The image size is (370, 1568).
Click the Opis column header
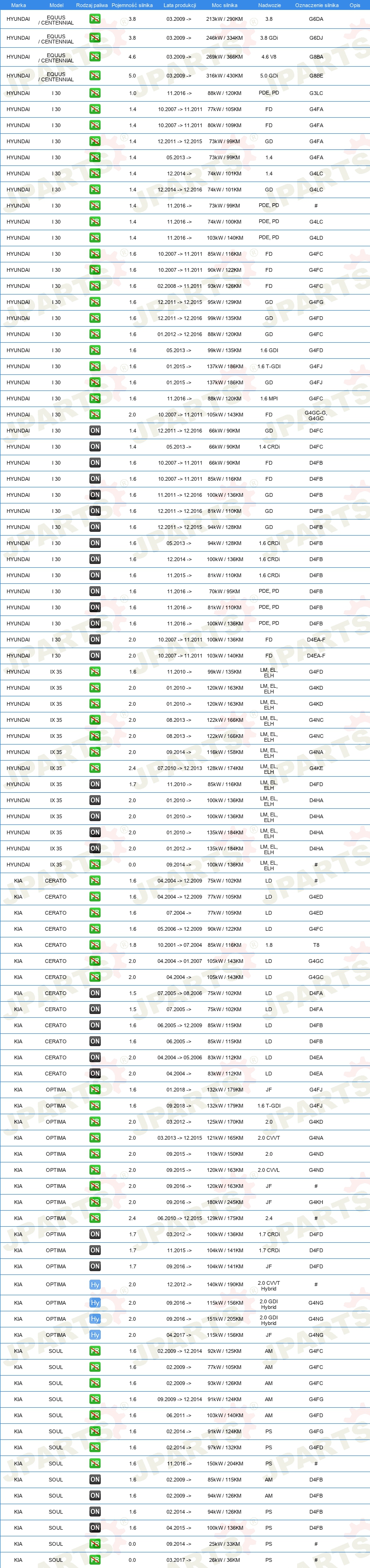[x=355, y=5]
